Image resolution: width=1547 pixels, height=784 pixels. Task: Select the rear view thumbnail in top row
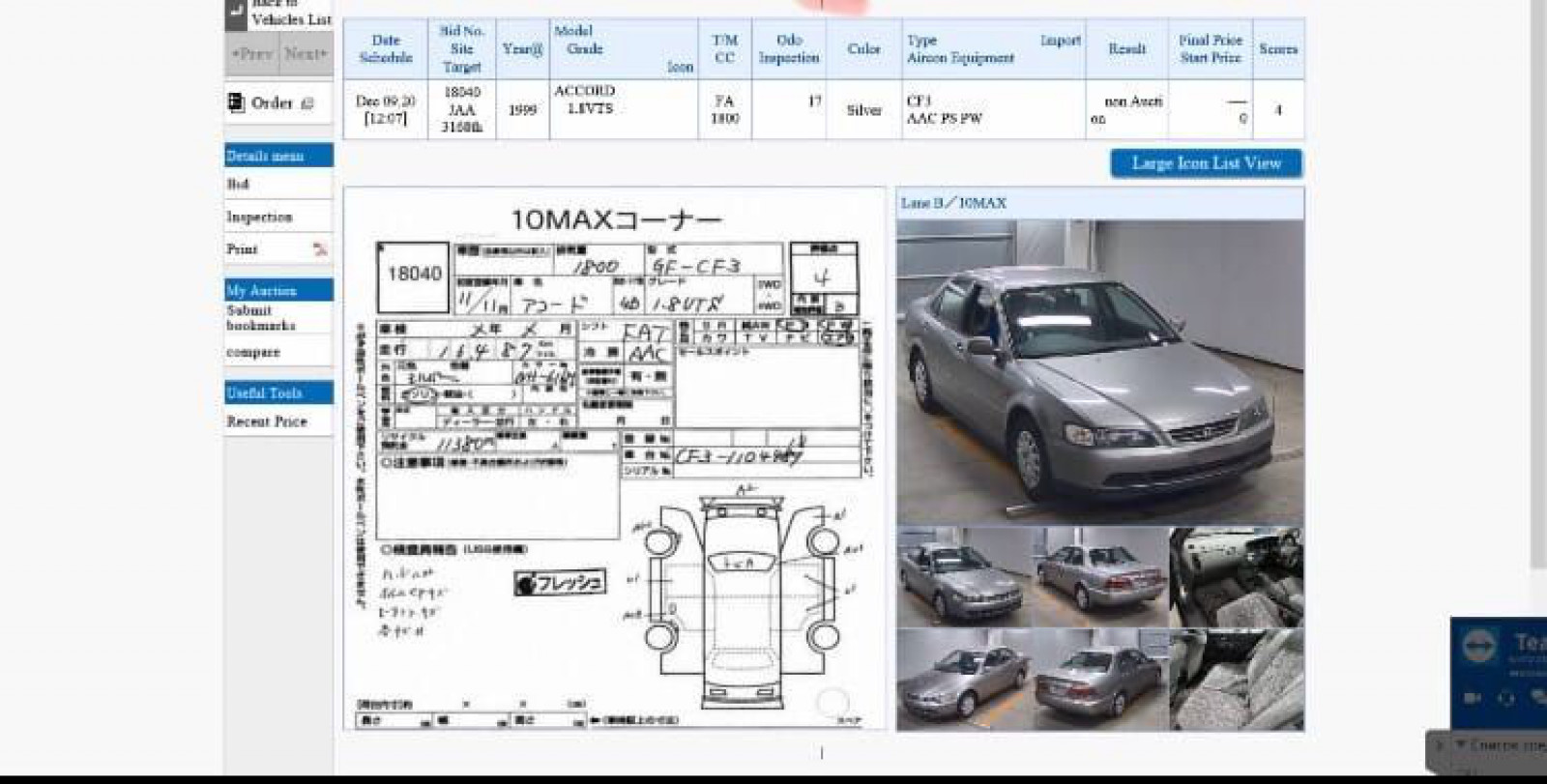pyautogui.click(x=1100, y=577)
